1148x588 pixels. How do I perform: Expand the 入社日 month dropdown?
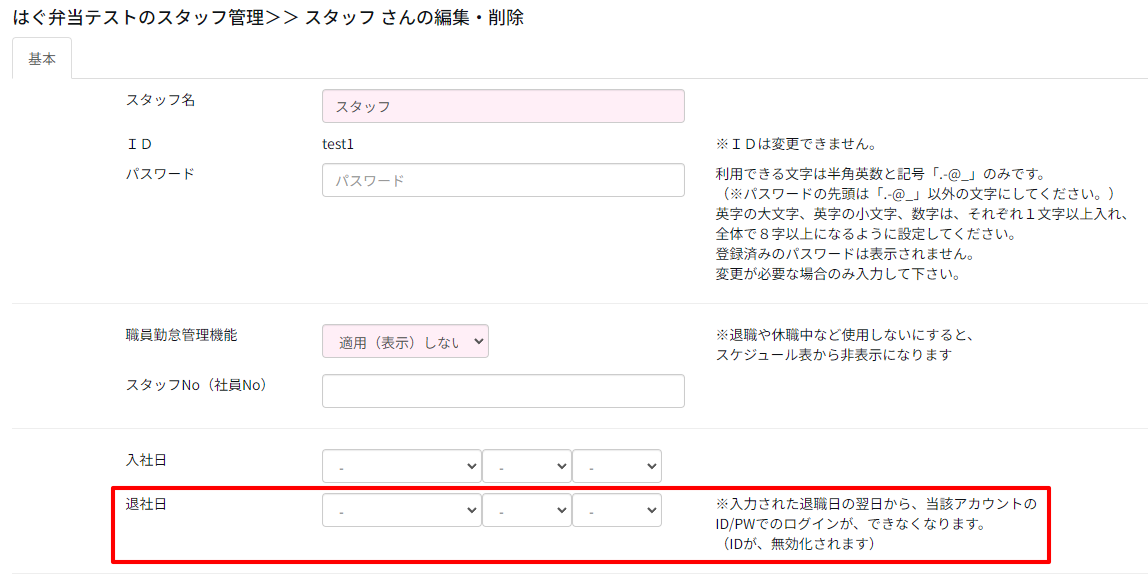[526, 466]
